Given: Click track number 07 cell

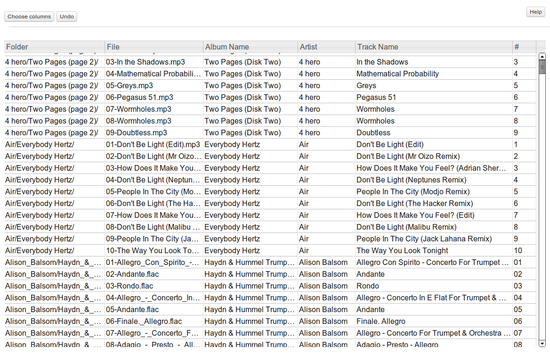Looking at the screenshot, I should pos(518,333).
